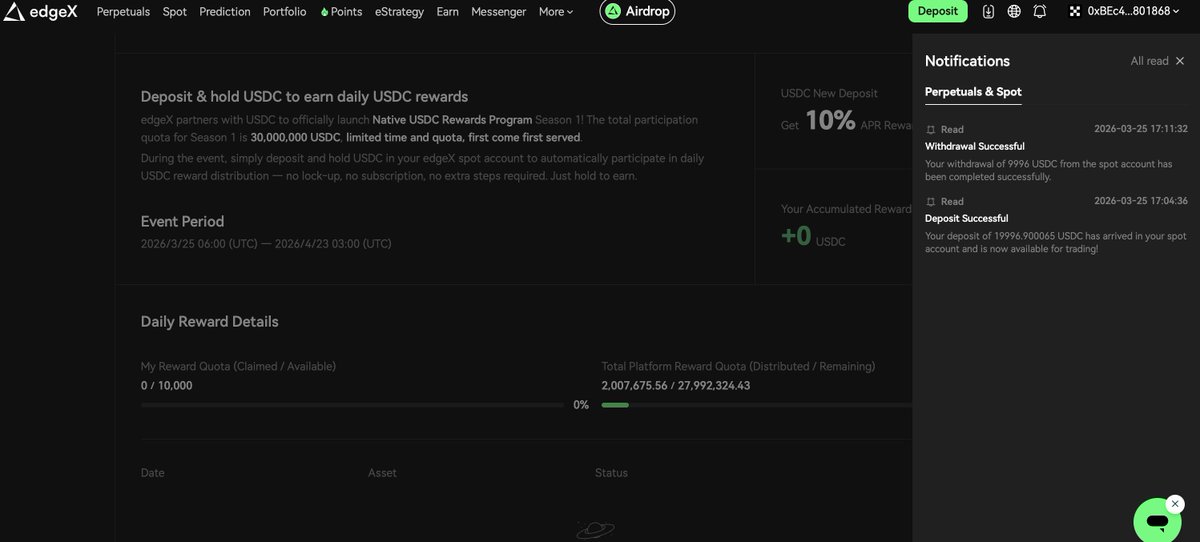This screenshot has height=542, width=1200.
Task: Open the green chat support bubble
Action: (x=1158, y=521)
